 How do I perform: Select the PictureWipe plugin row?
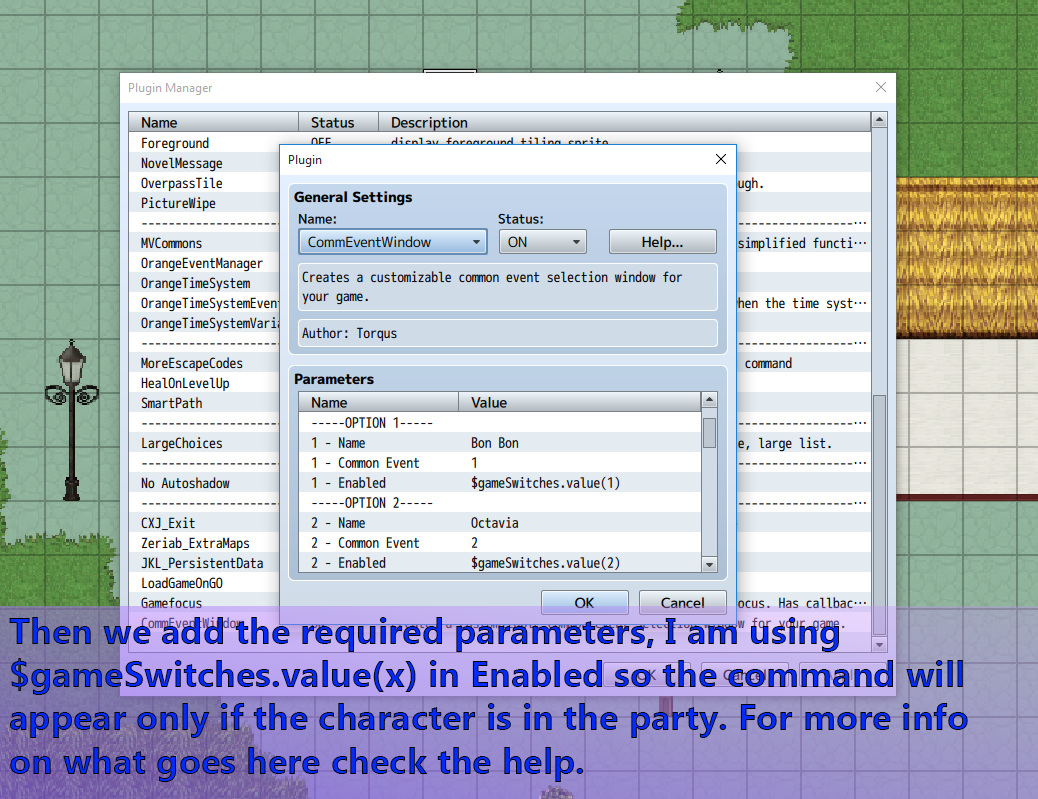[205, 203]
